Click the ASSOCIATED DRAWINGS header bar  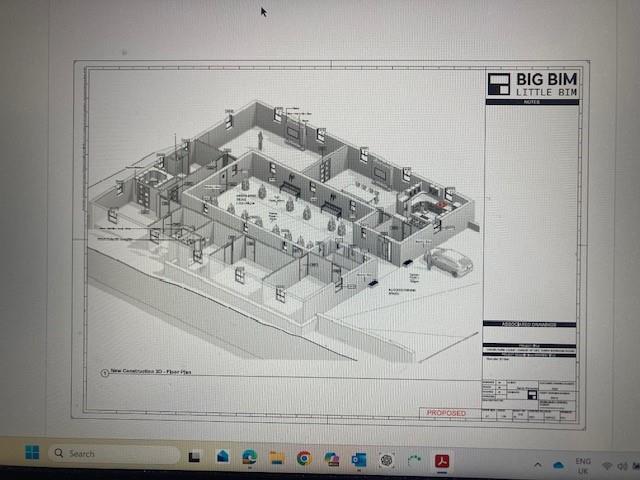tap(529, 324)
